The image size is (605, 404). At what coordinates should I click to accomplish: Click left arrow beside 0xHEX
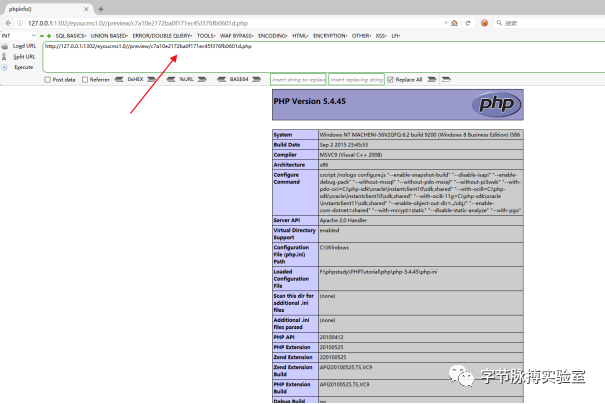tap(119, 79)
